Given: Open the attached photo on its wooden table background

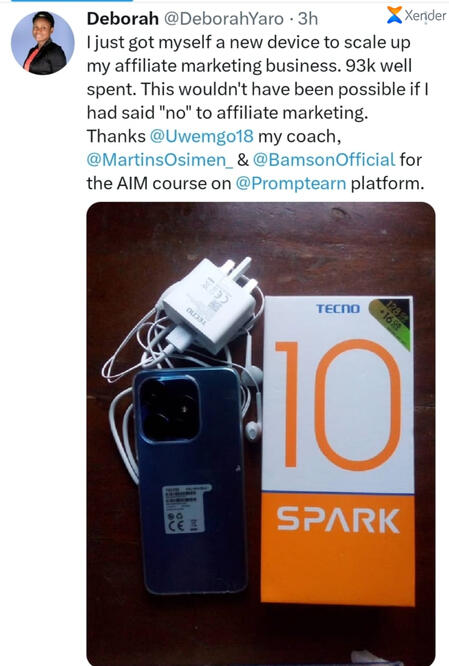Looking at the screenshot, I should click(261, 433).
